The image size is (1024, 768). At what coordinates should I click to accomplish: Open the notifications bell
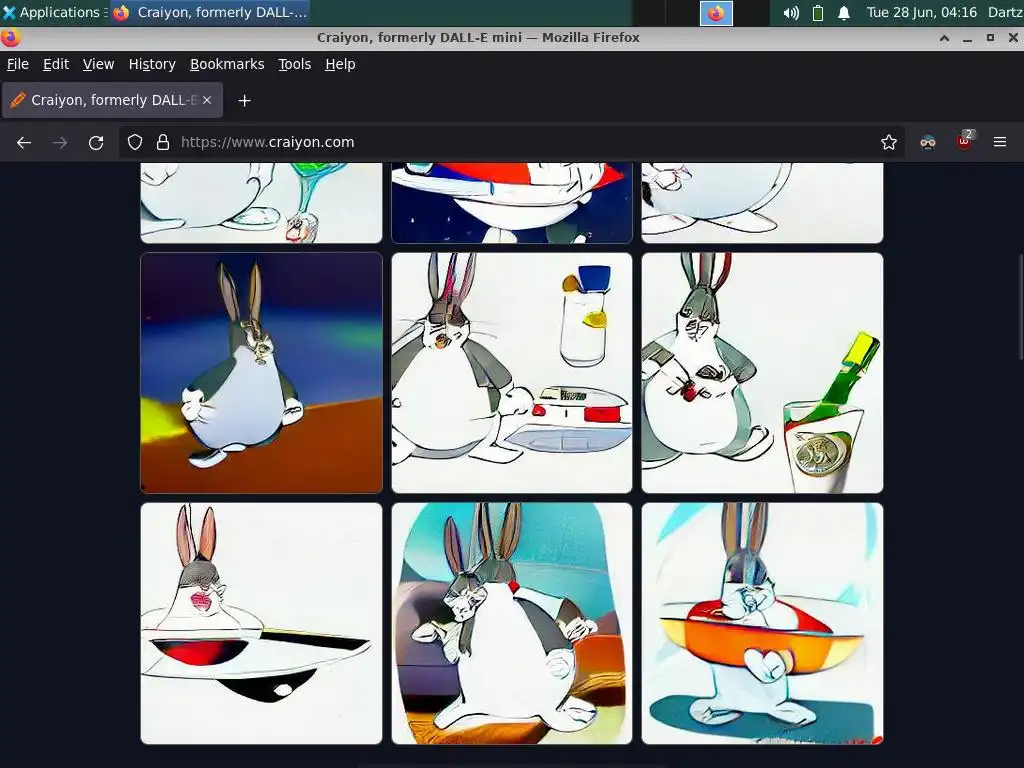(x=844, y=13)
